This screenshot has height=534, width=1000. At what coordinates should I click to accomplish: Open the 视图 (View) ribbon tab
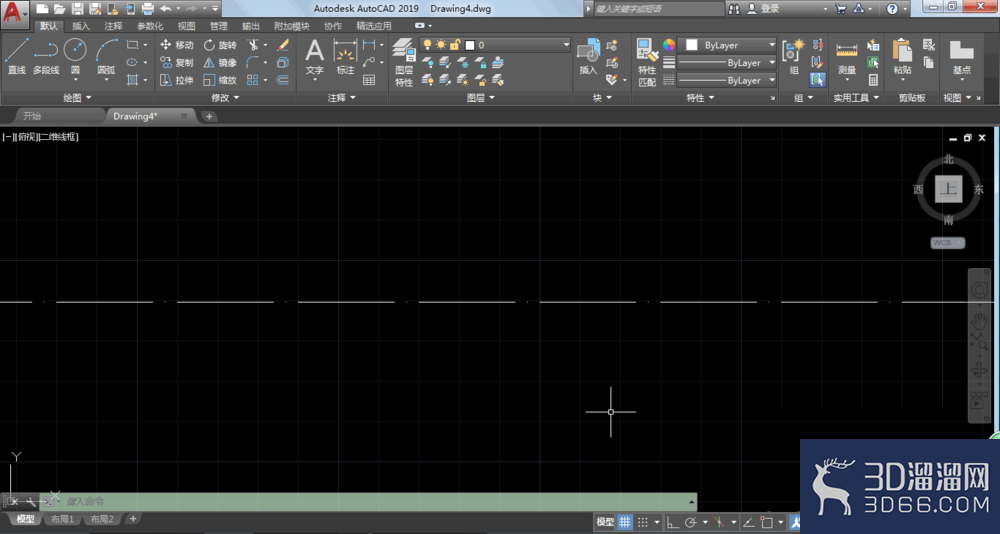click(x=186, y=26)
